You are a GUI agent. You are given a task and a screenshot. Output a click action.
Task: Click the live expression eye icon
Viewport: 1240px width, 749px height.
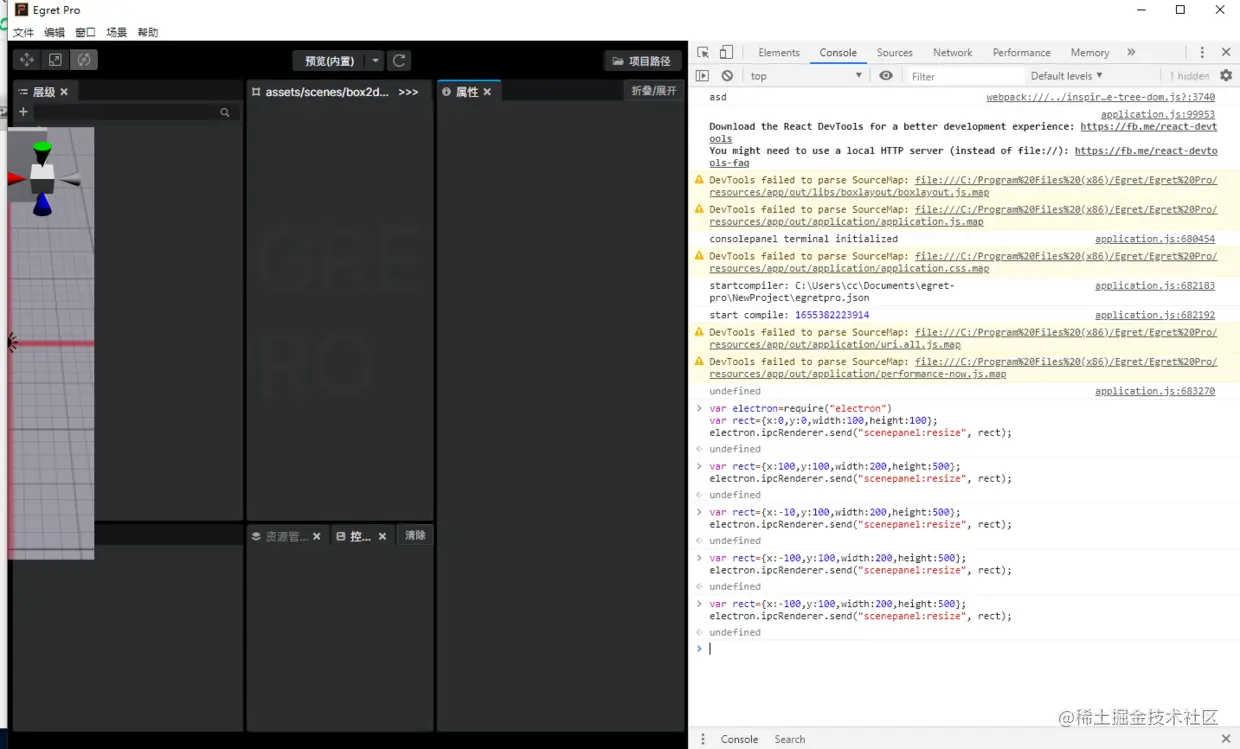point(886,76)
